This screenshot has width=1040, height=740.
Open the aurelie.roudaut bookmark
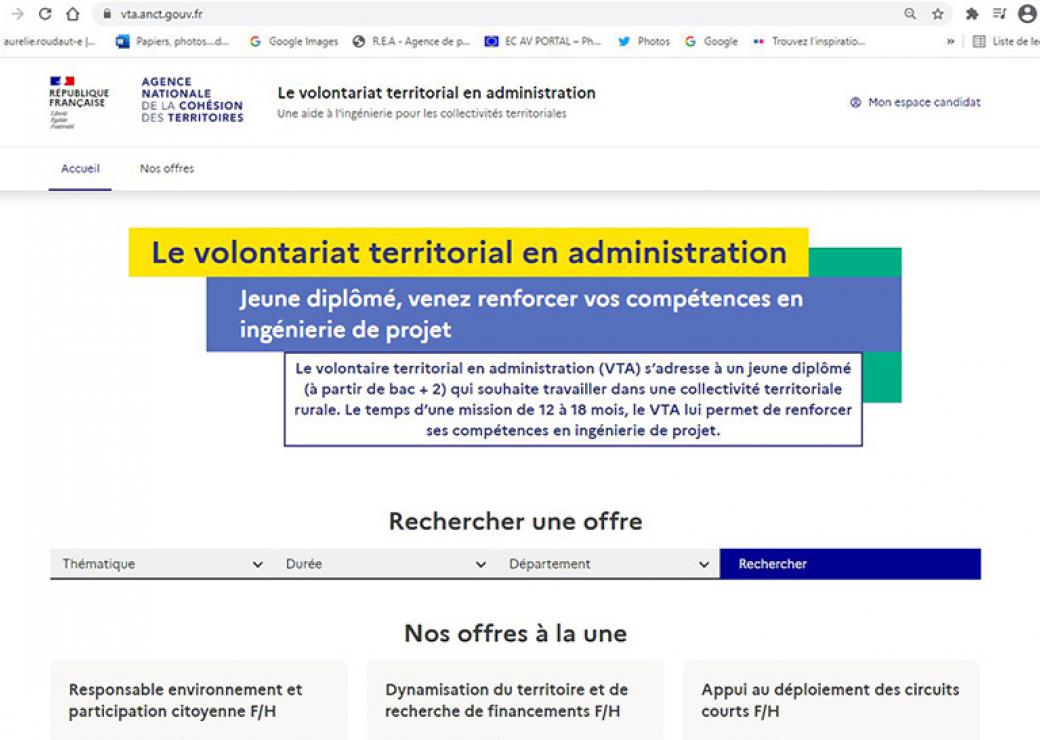49,41
